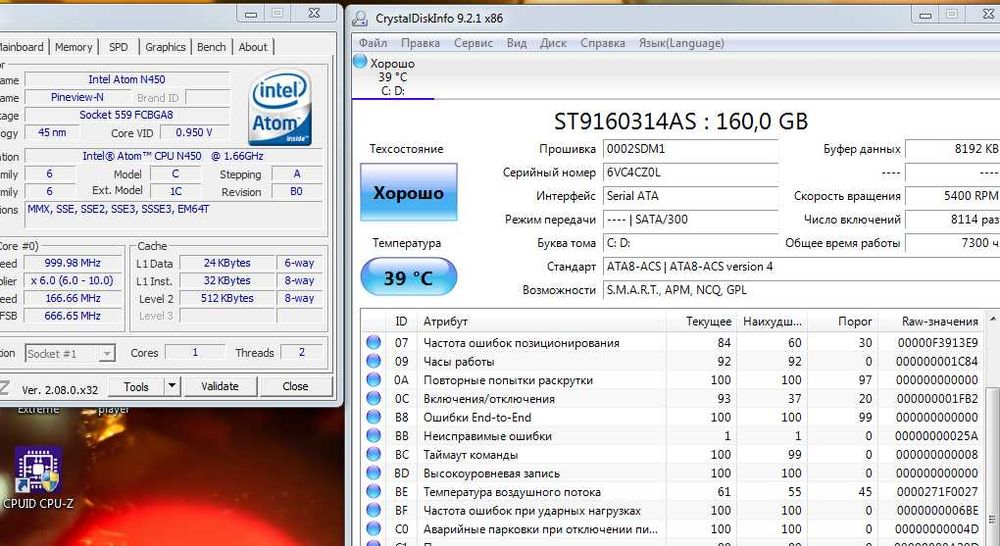Screen dimensions: 1000x546
Task: Click the status orb for attribute 0C
Action: pos(373,399)
